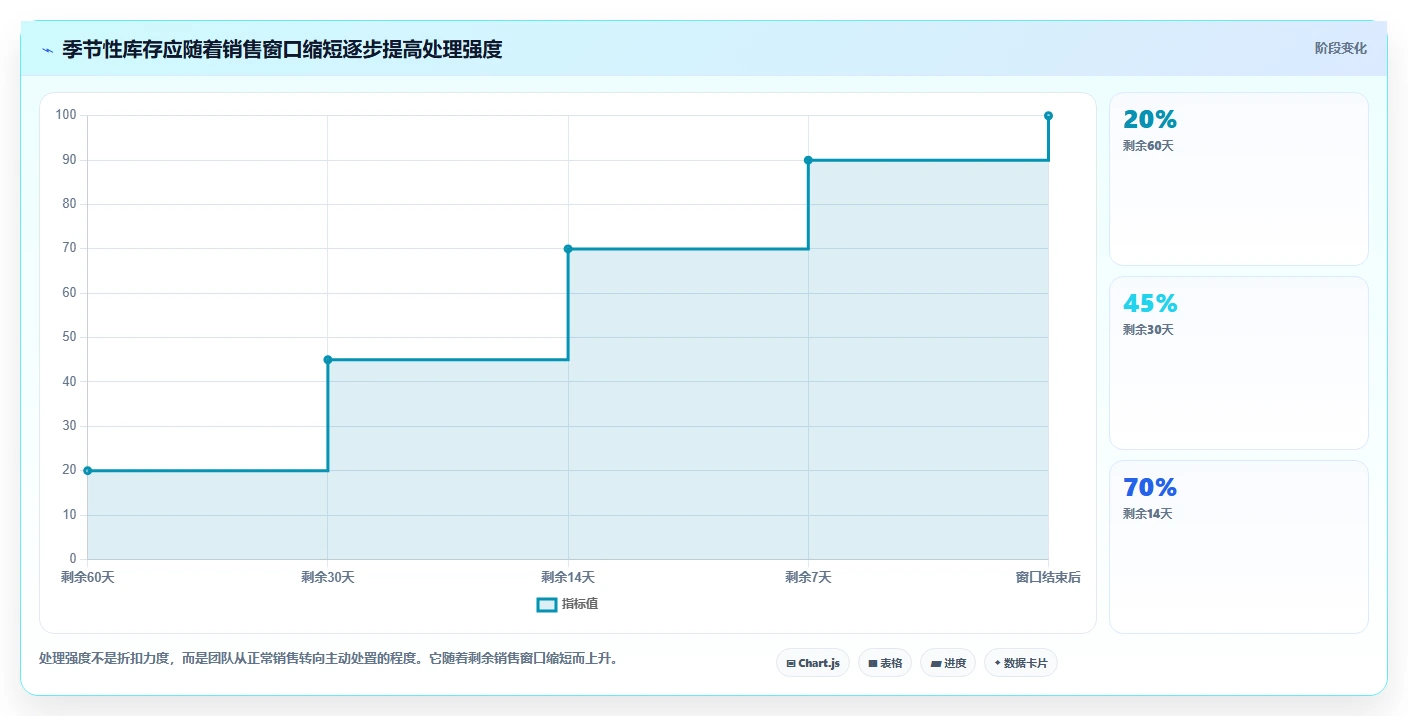
Task: Click the 指标值 legend color box
Action: 546,604
